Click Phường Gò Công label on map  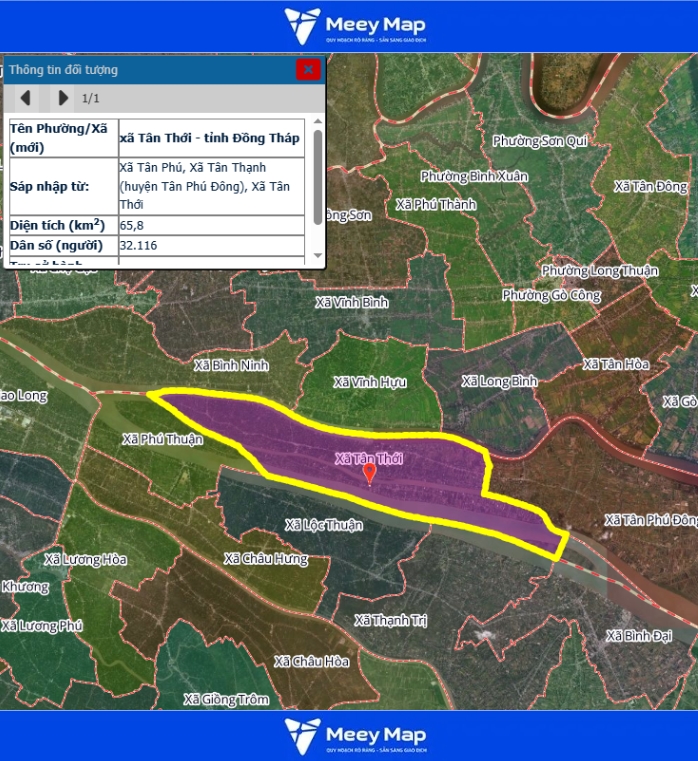pos(551,295)
